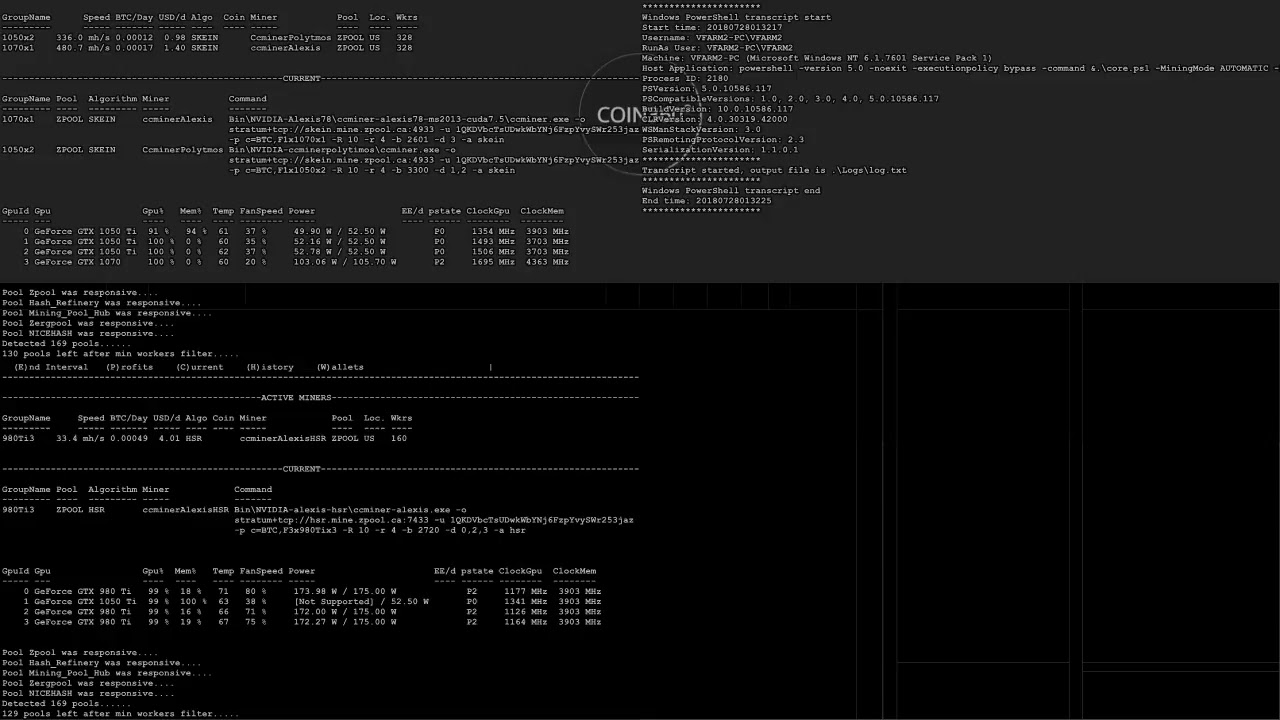Click the 1.40 USD/d value
The image size is (1280, 720).
[x=174, y=47]
